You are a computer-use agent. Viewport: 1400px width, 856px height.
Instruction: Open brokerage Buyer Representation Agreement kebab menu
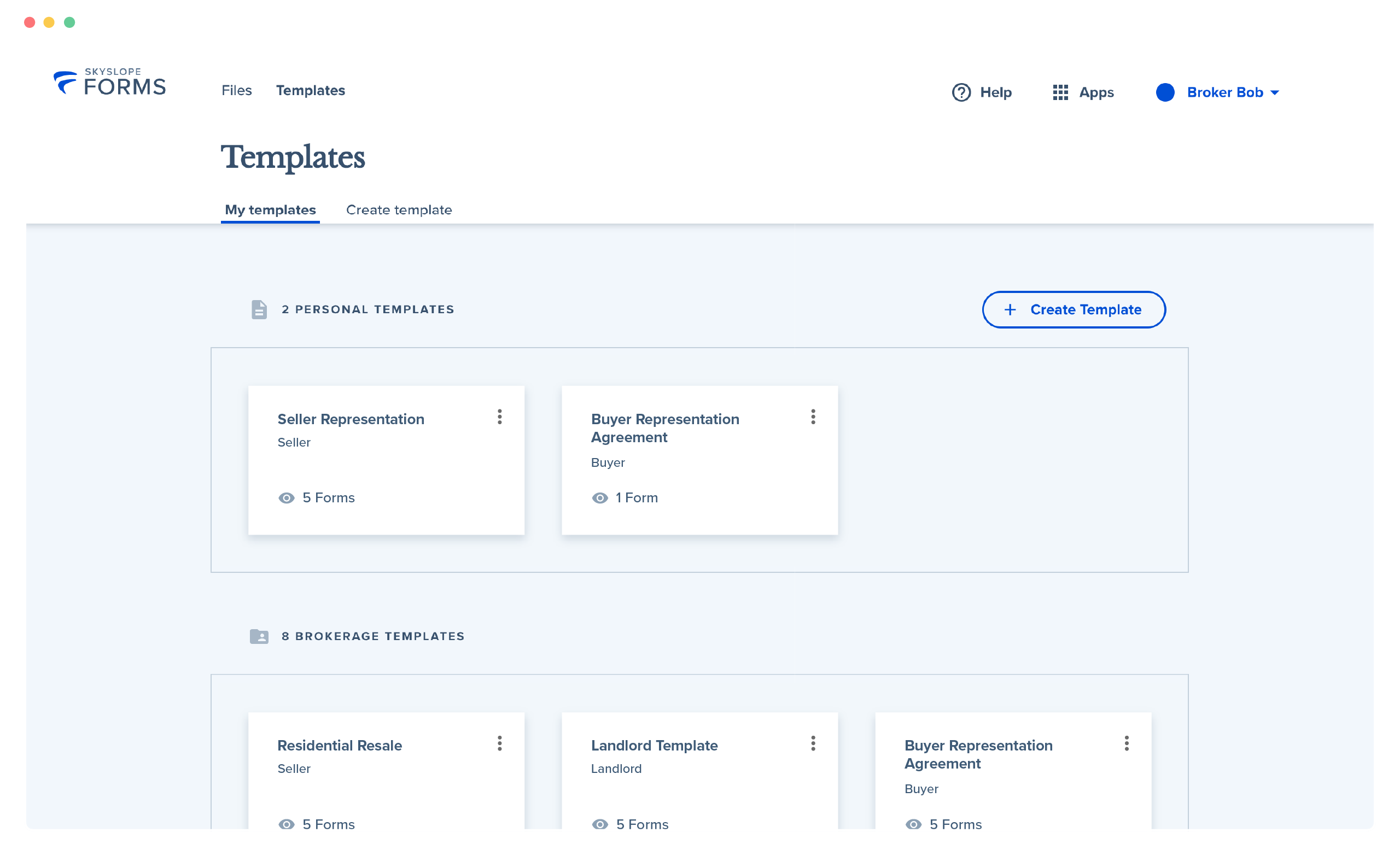click(x=1127, y=743)
